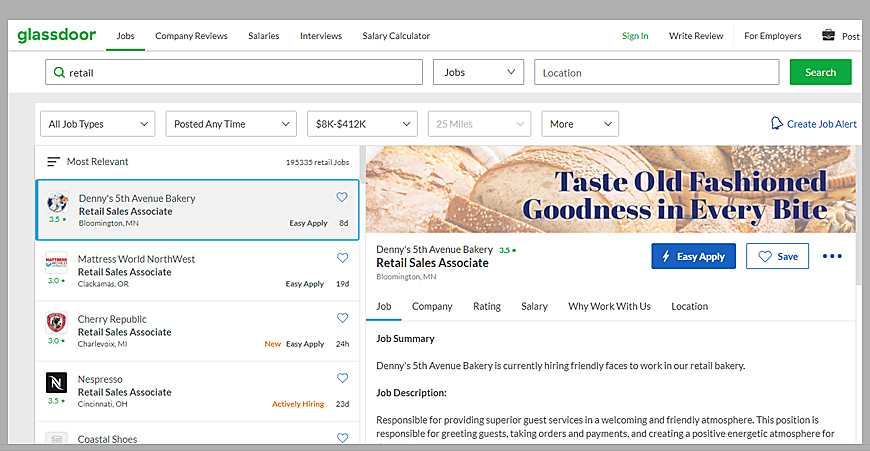870x451 pixels.
Task: Click the briefcase Post Jobs icon
Action: pyautogui.click(x=828, y=36)
